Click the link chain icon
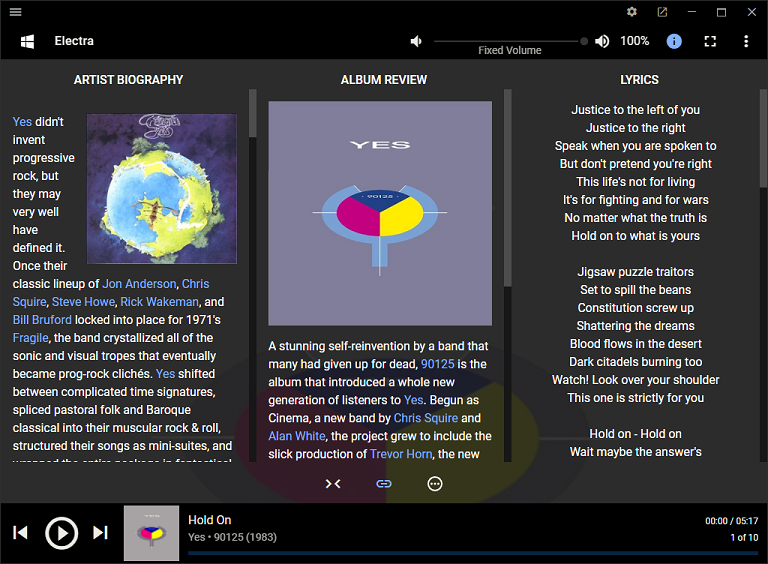The height and width of the screenshot is (564, 768). click(384, 483)
